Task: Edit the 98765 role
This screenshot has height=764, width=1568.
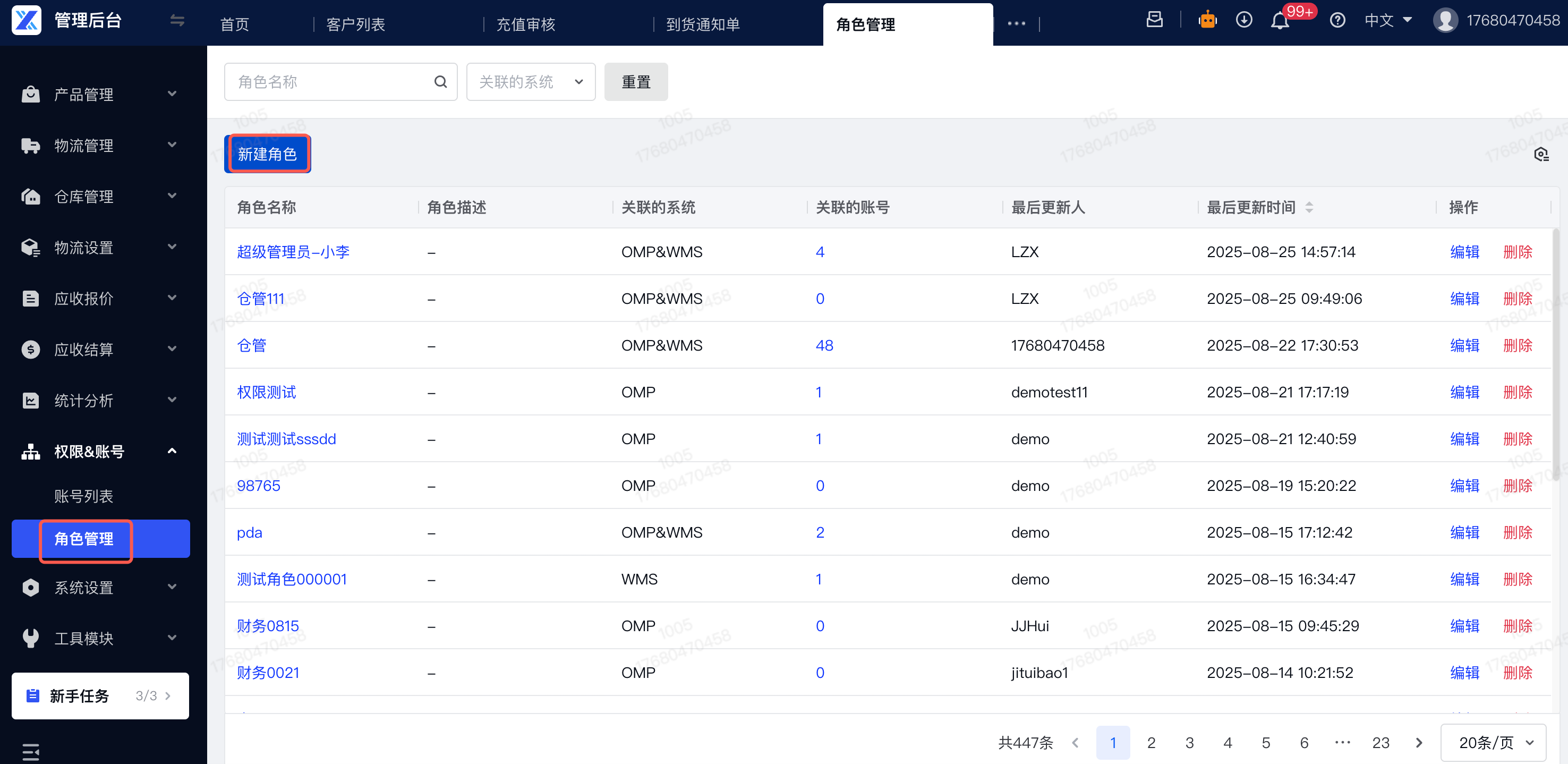Action: tap(1464, 485)
